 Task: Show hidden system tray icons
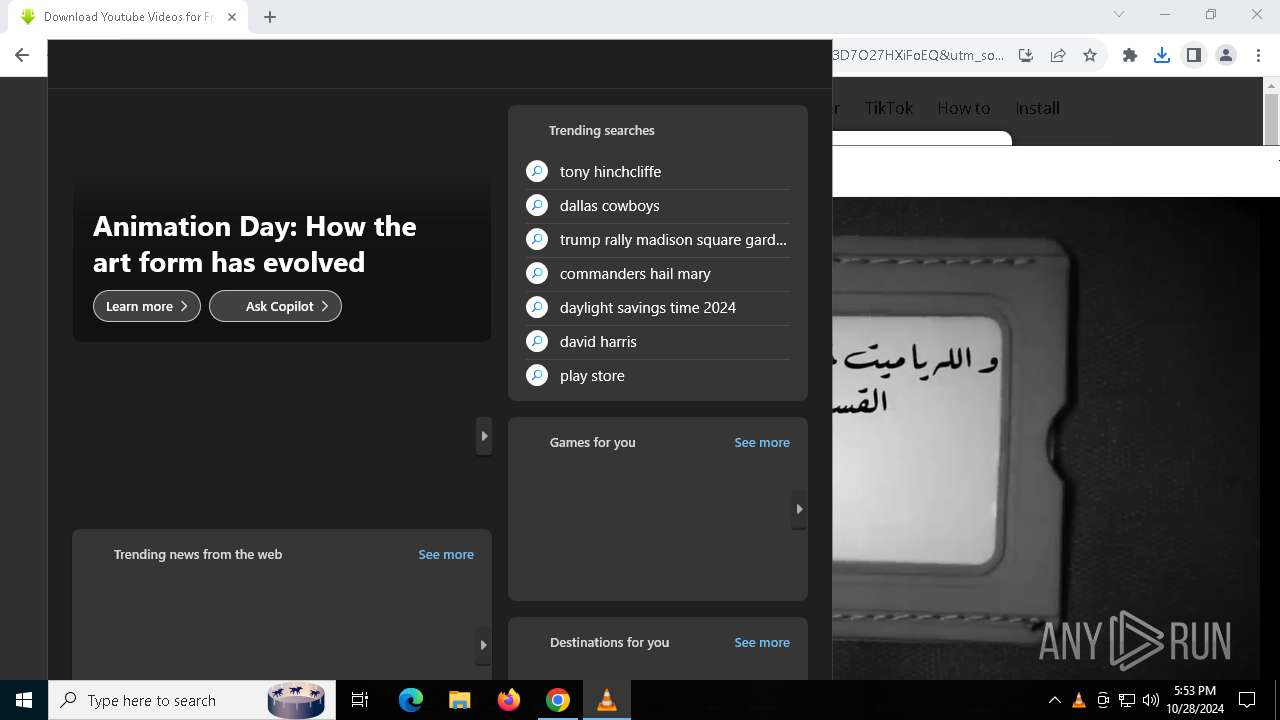tap(1055, 700)
